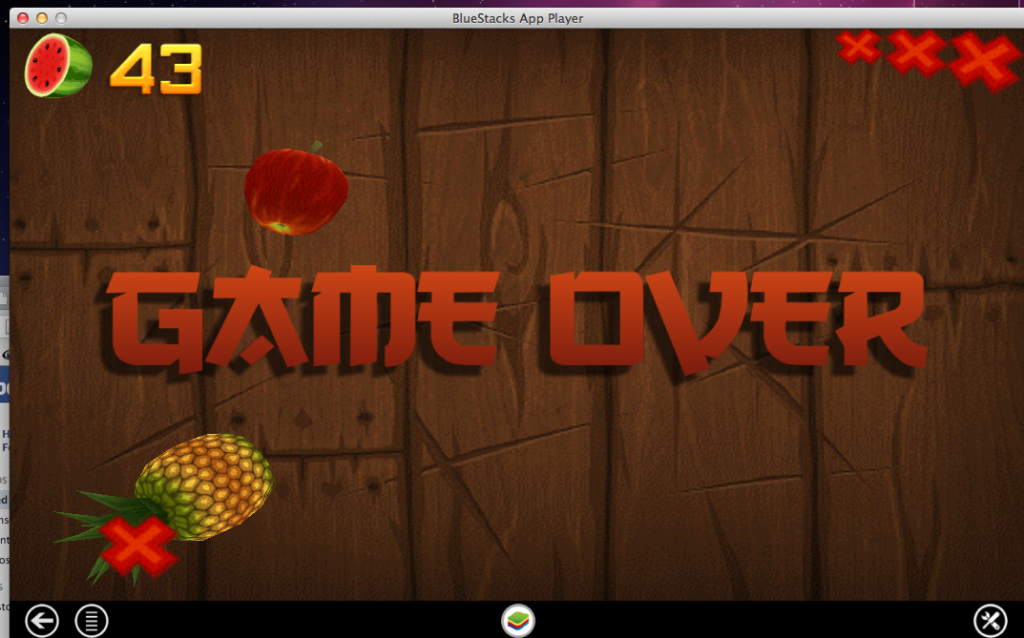This screenshot has width=1024, height=638.
Task: Open the BlueStacks settings tools icon
Action: click(991, 620)
